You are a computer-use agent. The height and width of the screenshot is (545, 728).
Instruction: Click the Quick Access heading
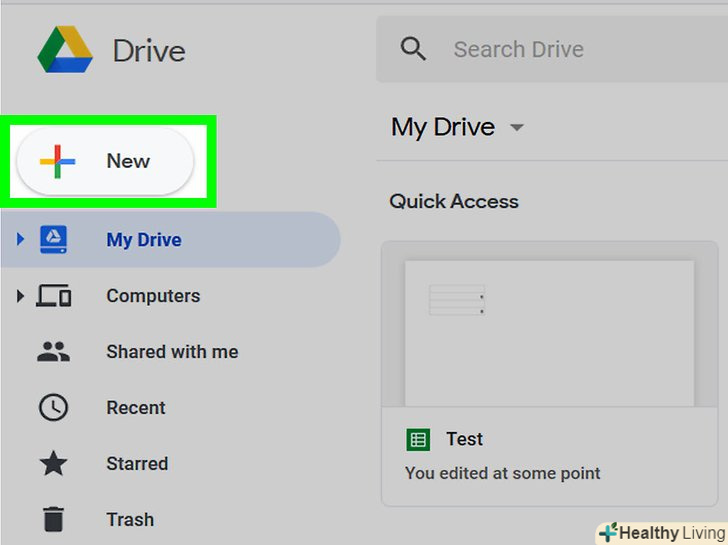pos(454,201)
